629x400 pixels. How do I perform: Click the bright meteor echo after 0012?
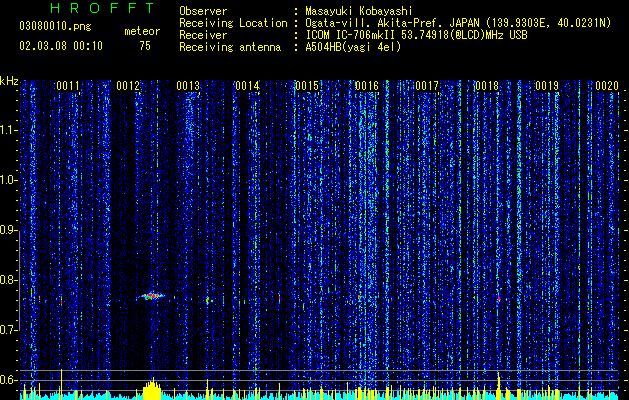click(x=150, y=296)
